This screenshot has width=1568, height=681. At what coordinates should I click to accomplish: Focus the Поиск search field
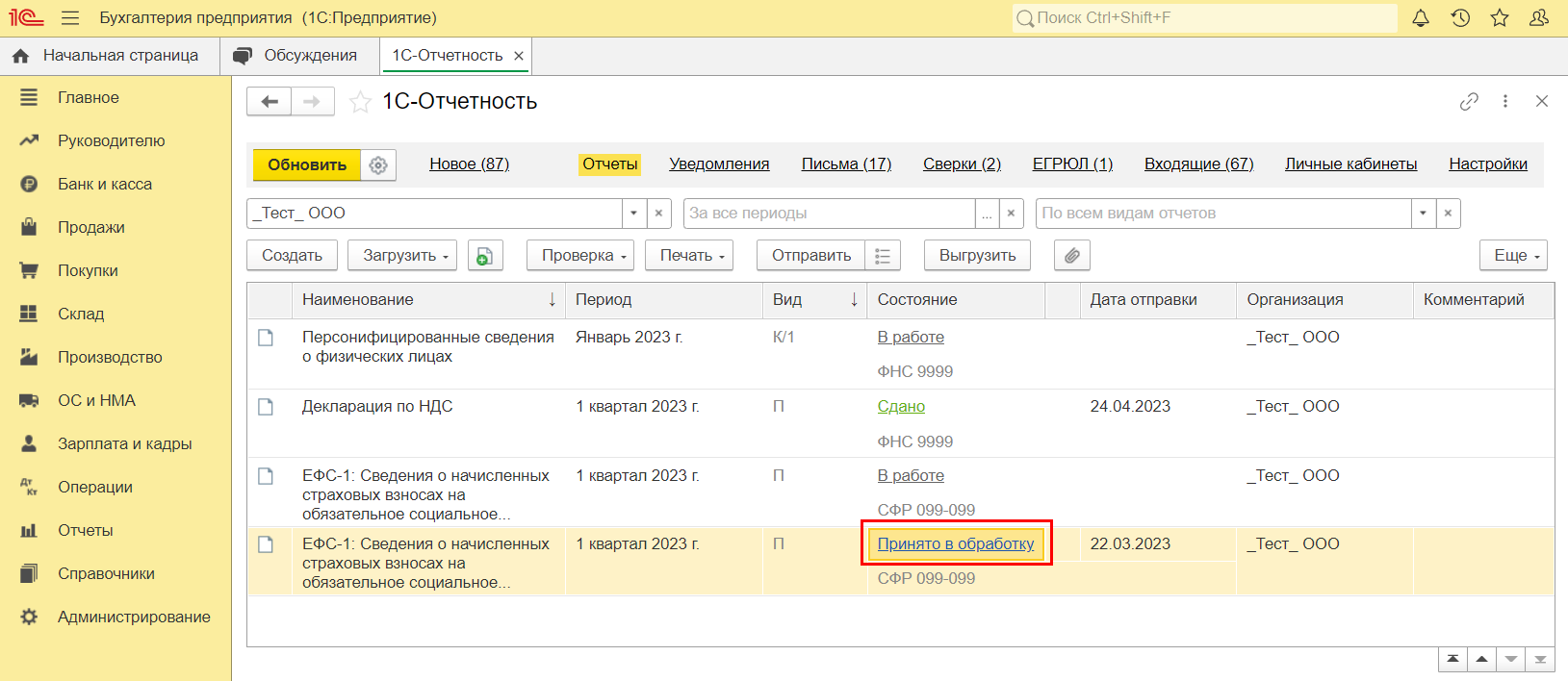[1204, 18]
